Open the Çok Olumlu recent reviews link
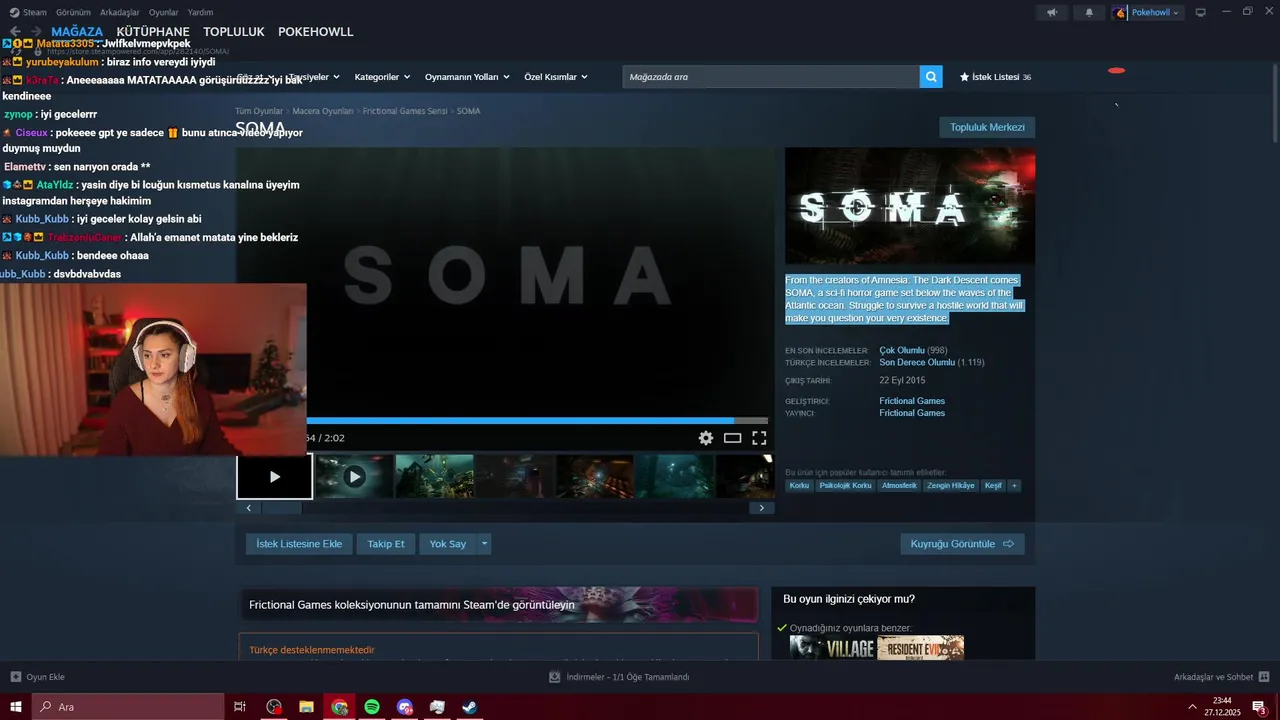 (901, 350)
